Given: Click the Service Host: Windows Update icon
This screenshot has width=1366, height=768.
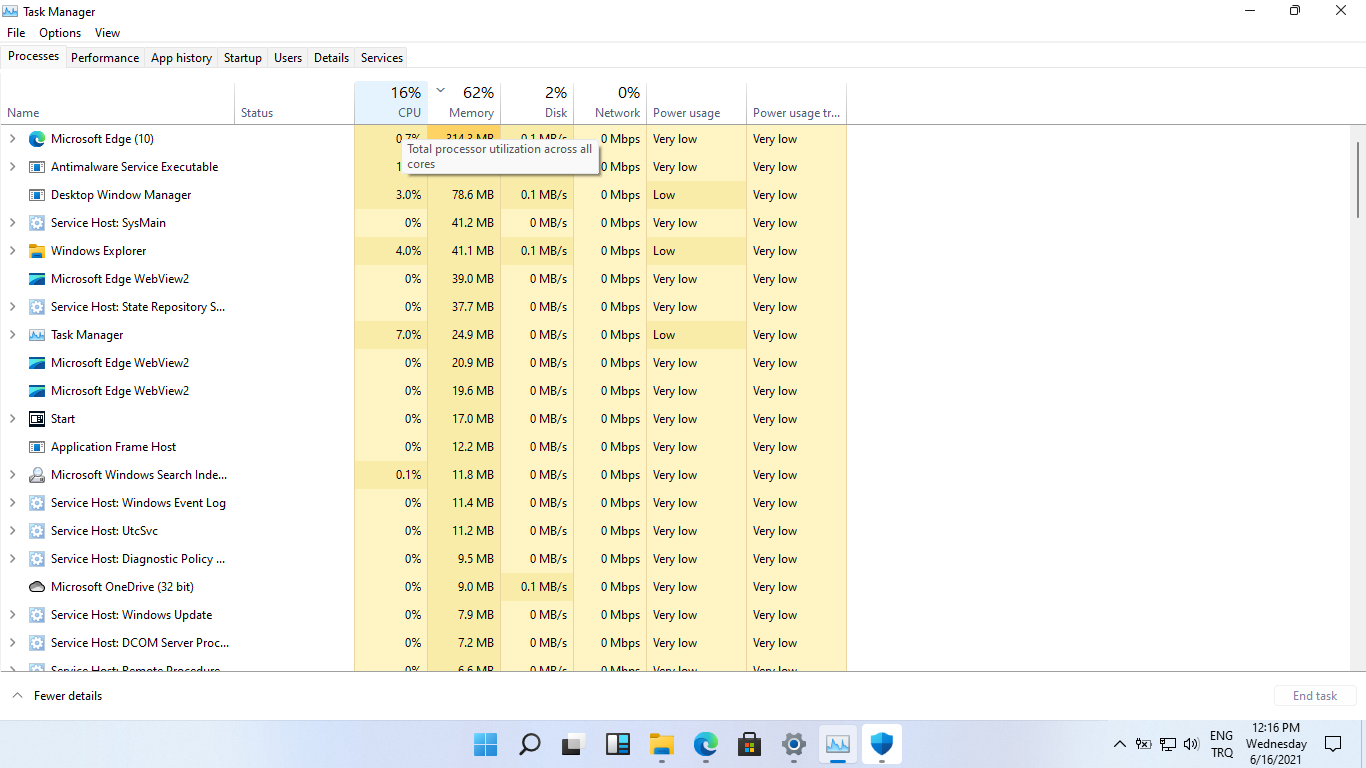Looking at the screenshot, I should pyautogui.click(x=37, y=615).
